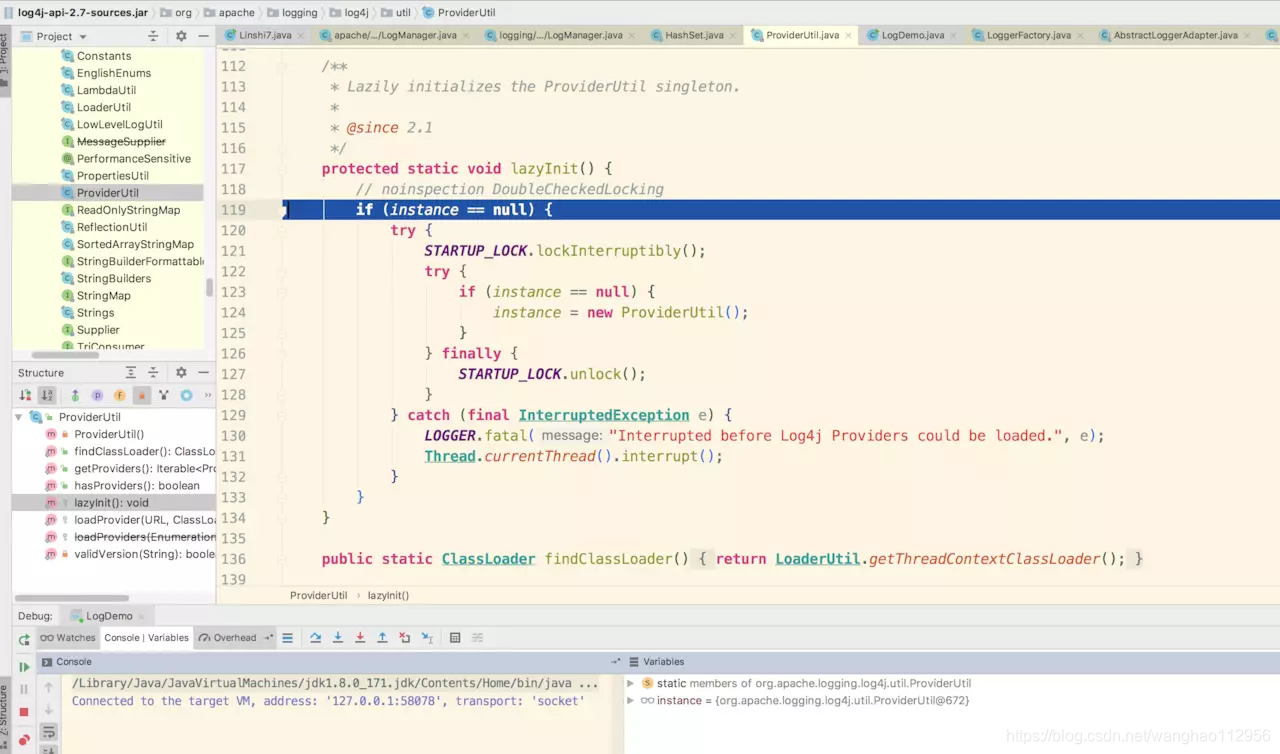Open Project panel settings gear
Image resolution: width=1280 pixels, height=754 pixels.
pyautogui.click(x=181, y=35)
